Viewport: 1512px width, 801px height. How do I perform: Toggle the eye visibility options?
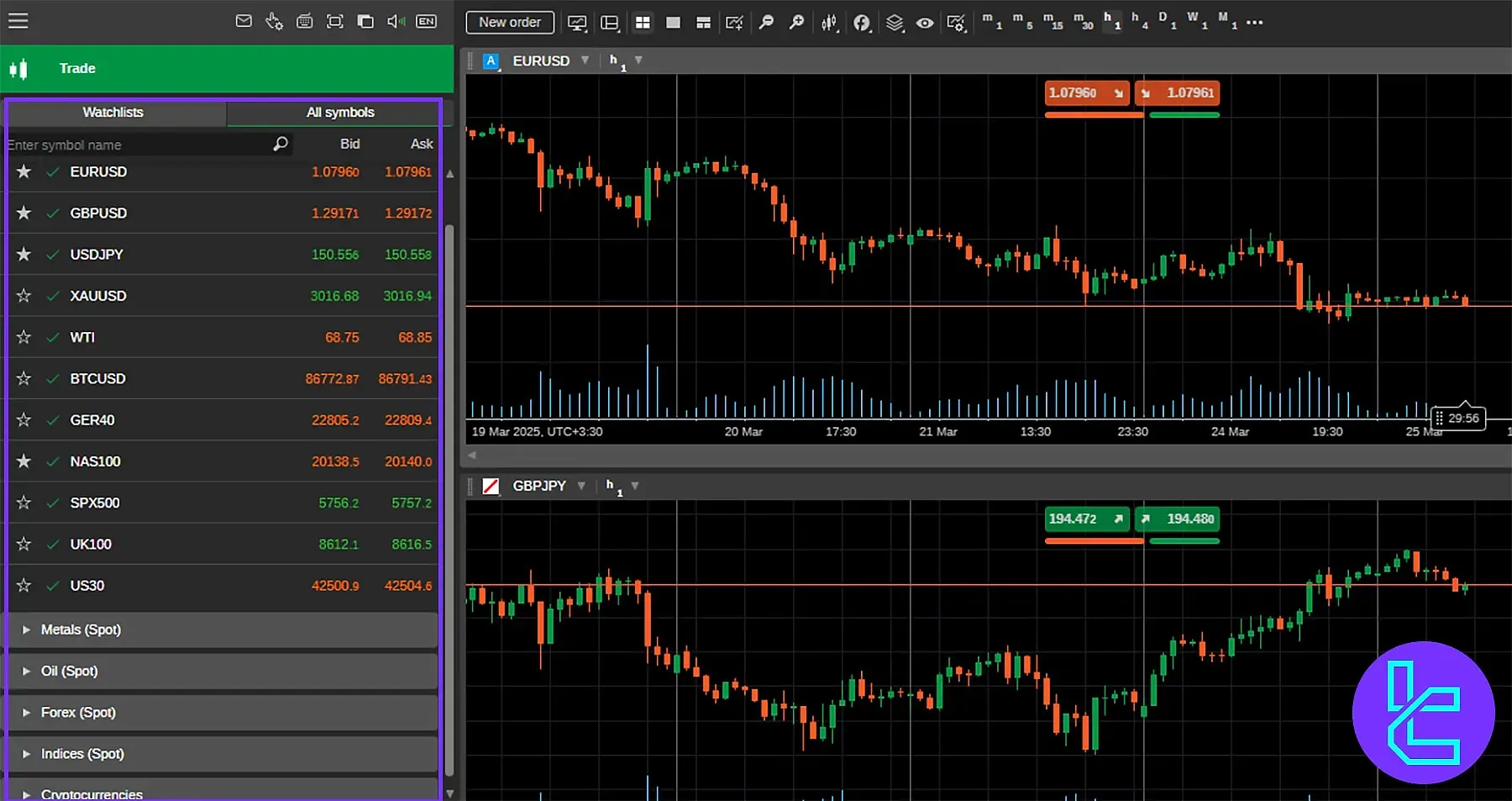pos(925,23)
